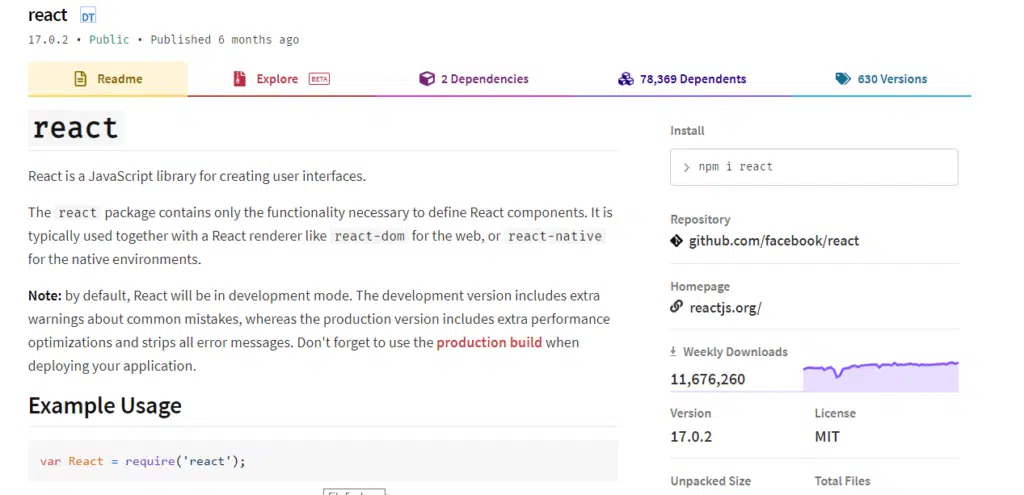Click the red Explore file icon

(x=240, y=79)
